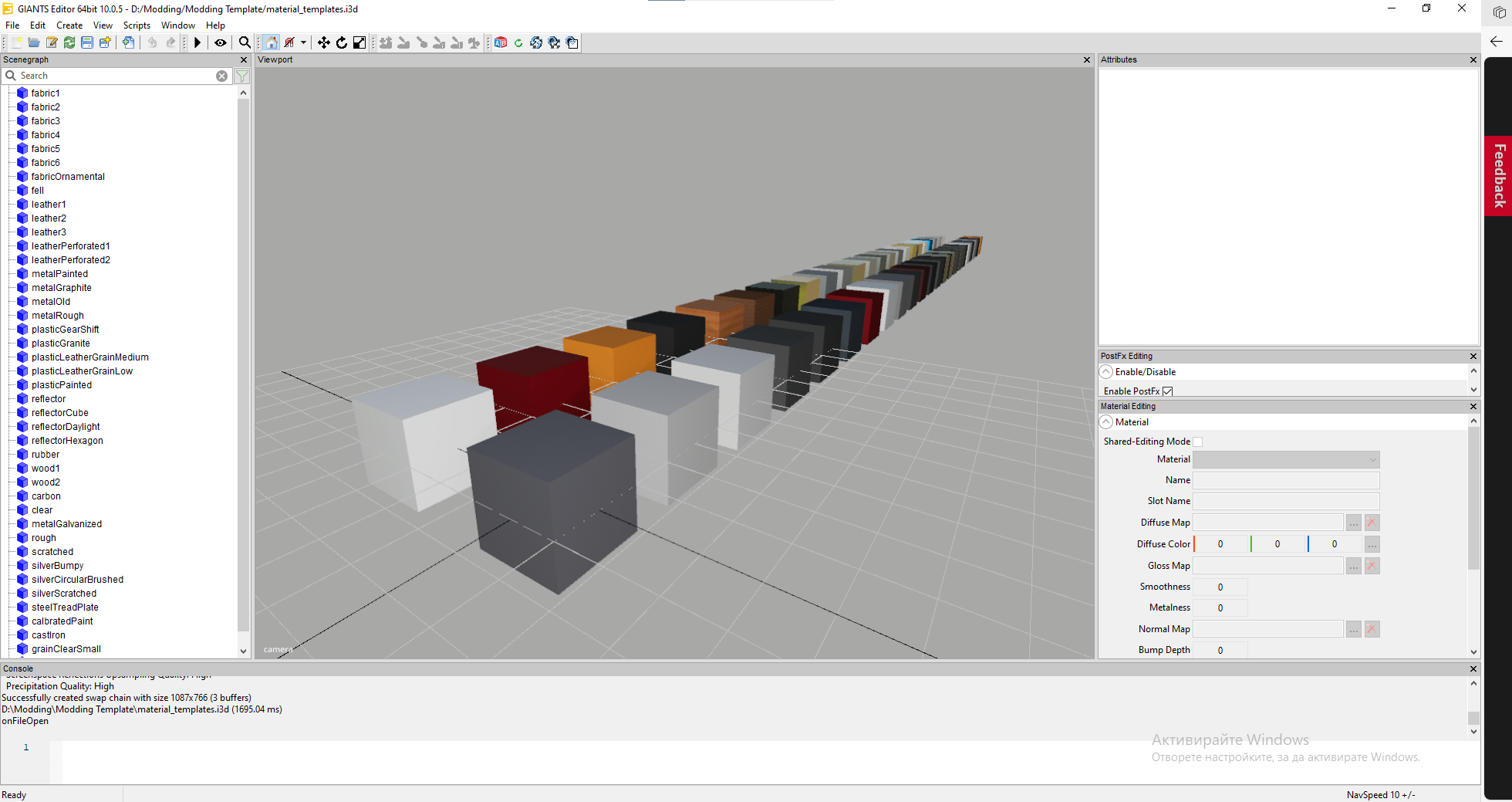Toggle the home camera view button

pos(272,42)
